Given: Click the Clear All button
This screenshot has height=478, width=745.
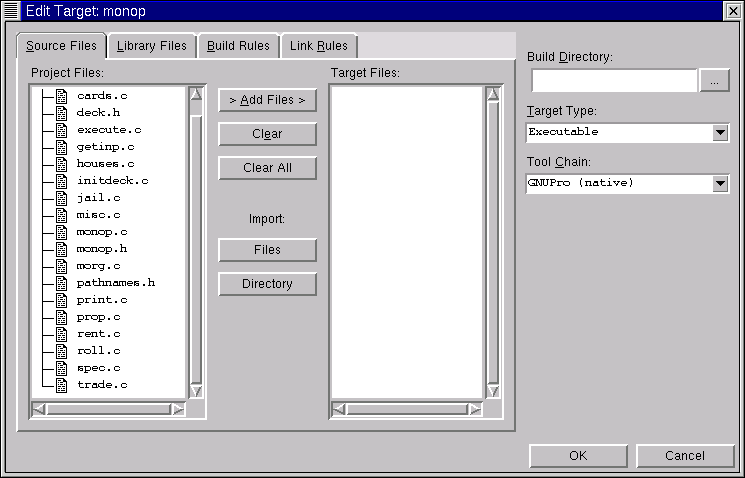Looking at the screenshot, I should [x=267, y=168].
